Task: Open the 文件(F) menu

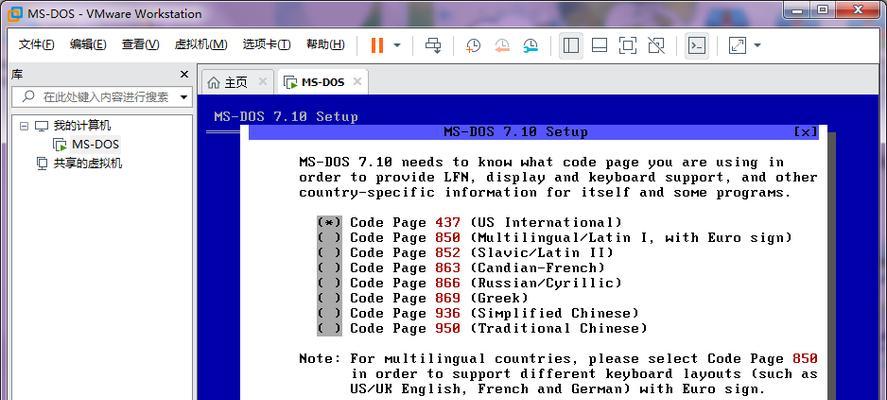Action: 36,45
